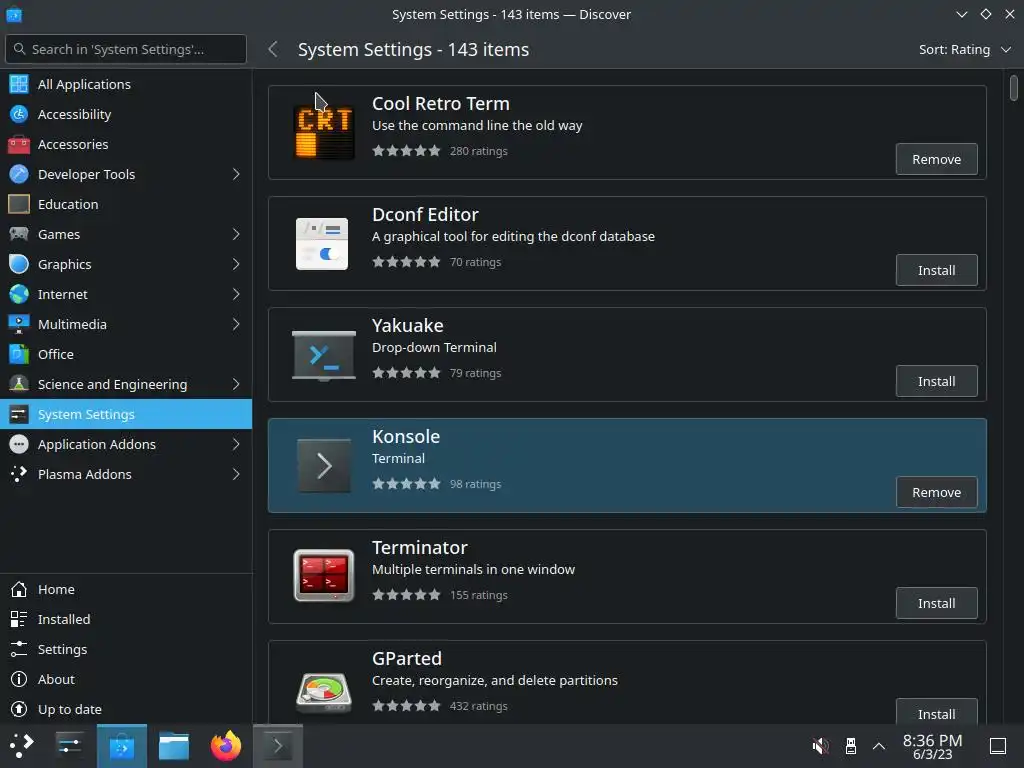Open System Settings from the taskbar
The image size is (1024, 768).
69,746
